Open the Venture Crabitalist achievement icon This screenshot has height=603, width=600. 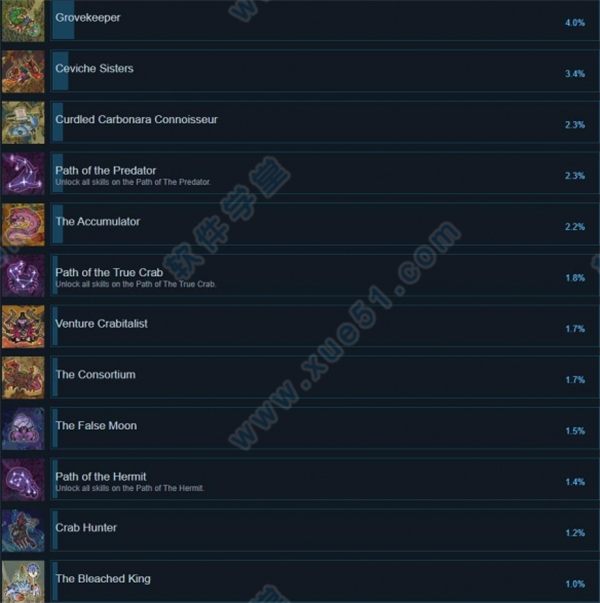pyautogui.click(x=23, y=326)
